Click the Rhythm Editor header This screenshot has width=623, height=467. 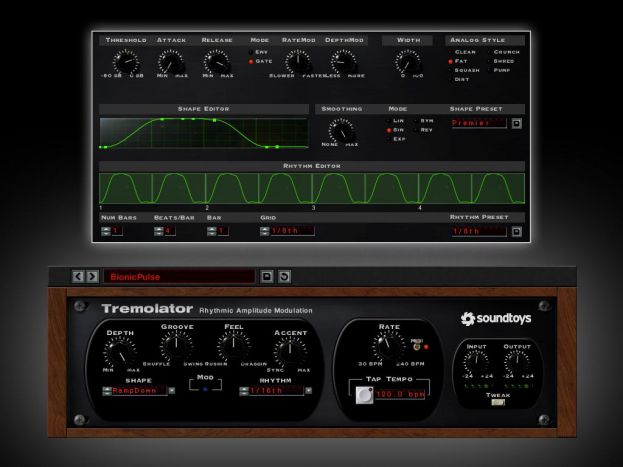pos(311,165)
